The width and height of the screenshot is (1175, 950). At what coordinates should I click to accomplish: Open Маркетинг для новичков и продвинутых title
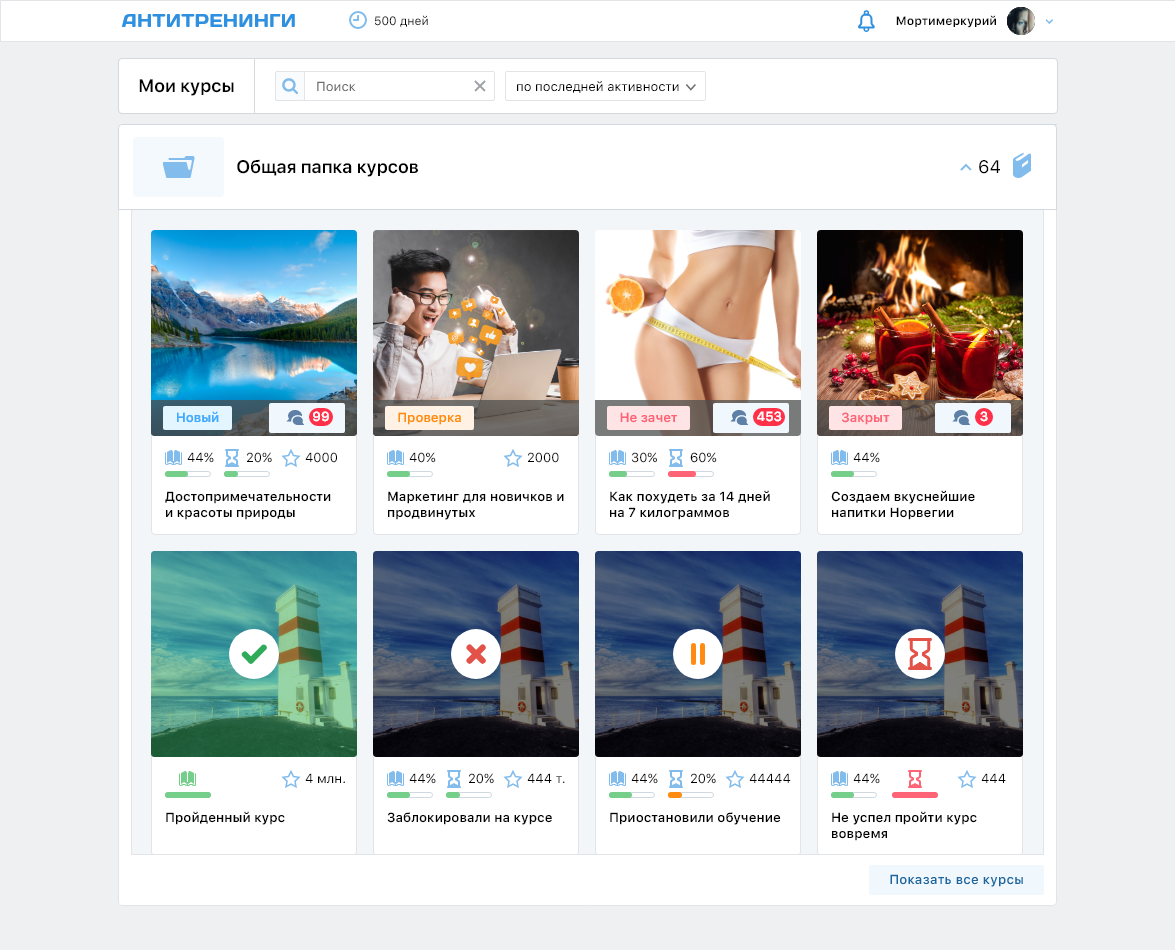(476, 504)
